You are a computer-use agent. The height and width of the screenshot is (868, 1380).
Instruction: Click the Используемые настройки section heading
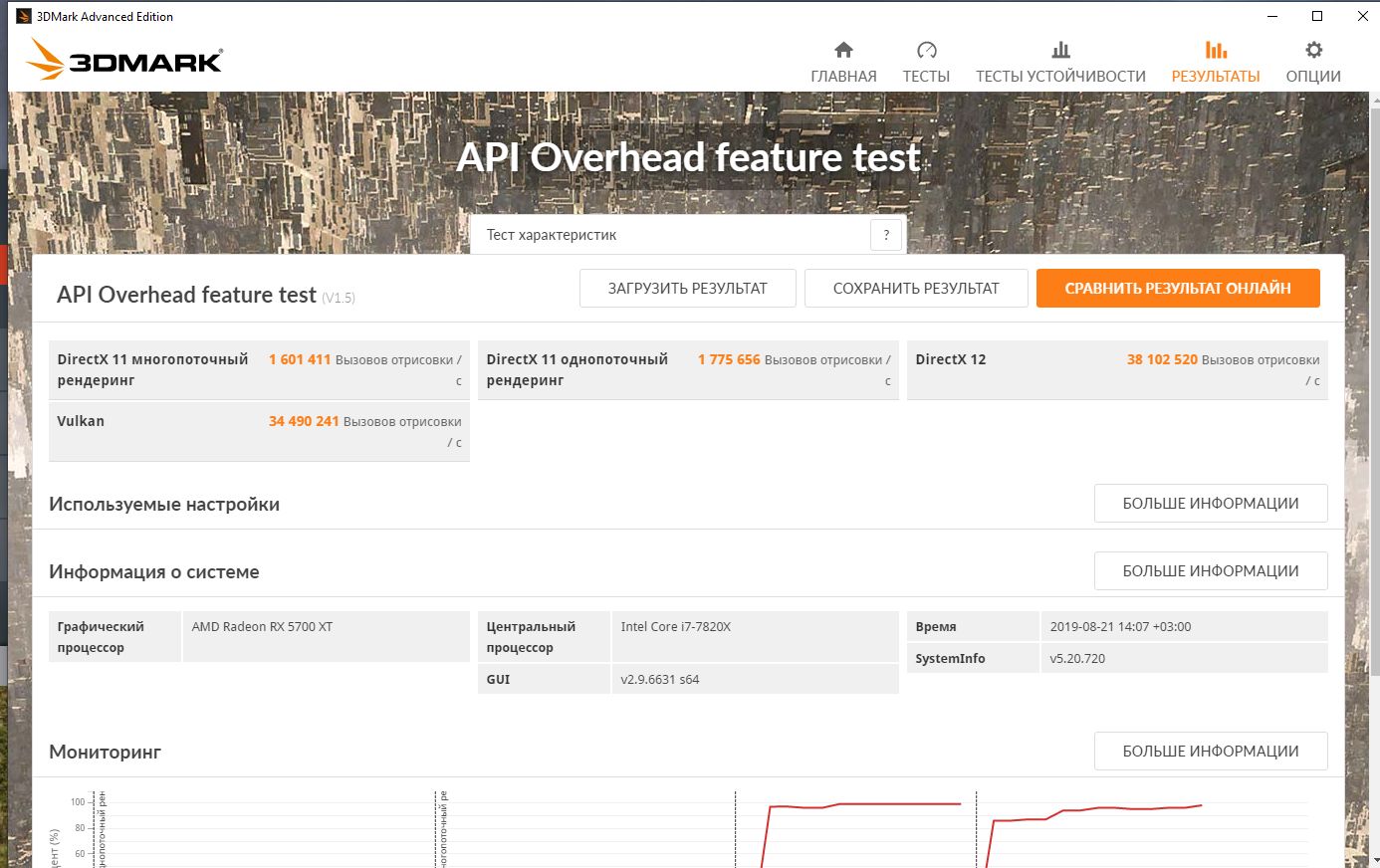(x=164, y=505)
